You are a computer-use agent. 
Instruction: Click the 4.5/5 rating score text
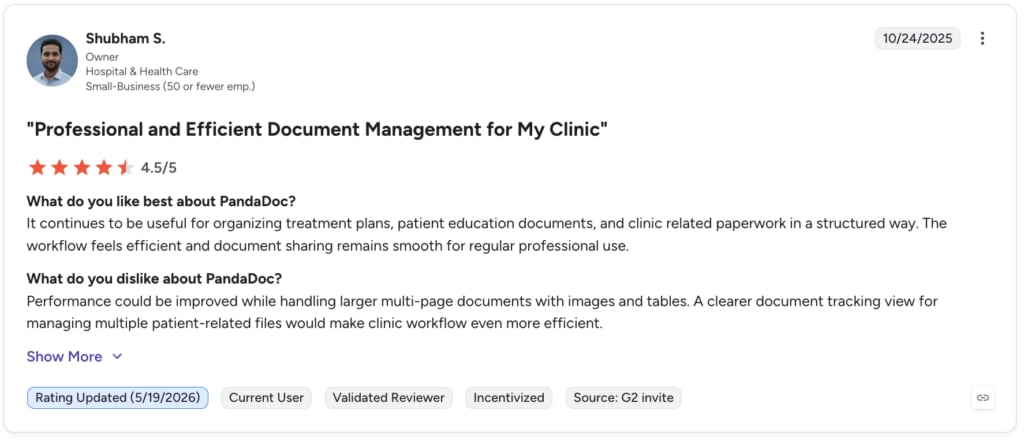(x=159, y=168)
